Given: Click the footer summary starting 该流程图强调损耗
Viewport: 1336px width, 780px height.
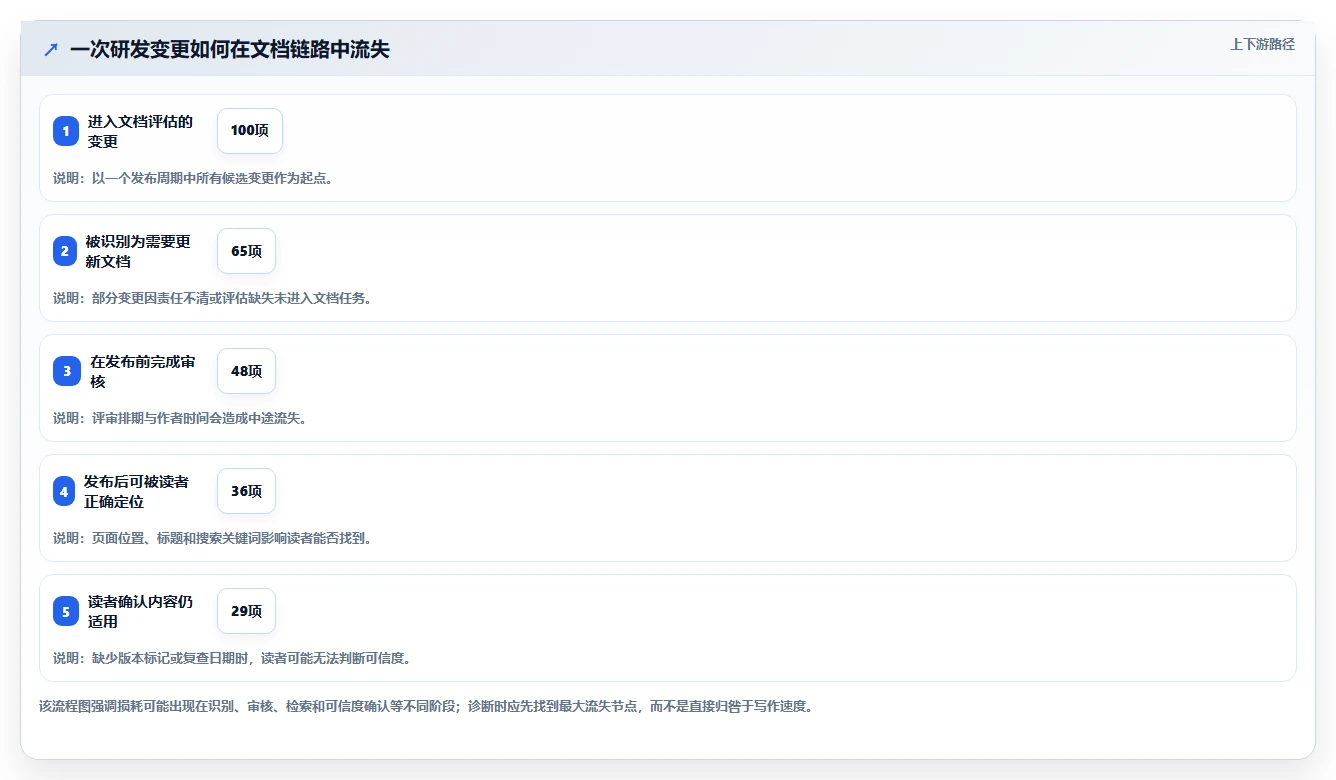Looking at the screenshot, I should tap(428, 706).
